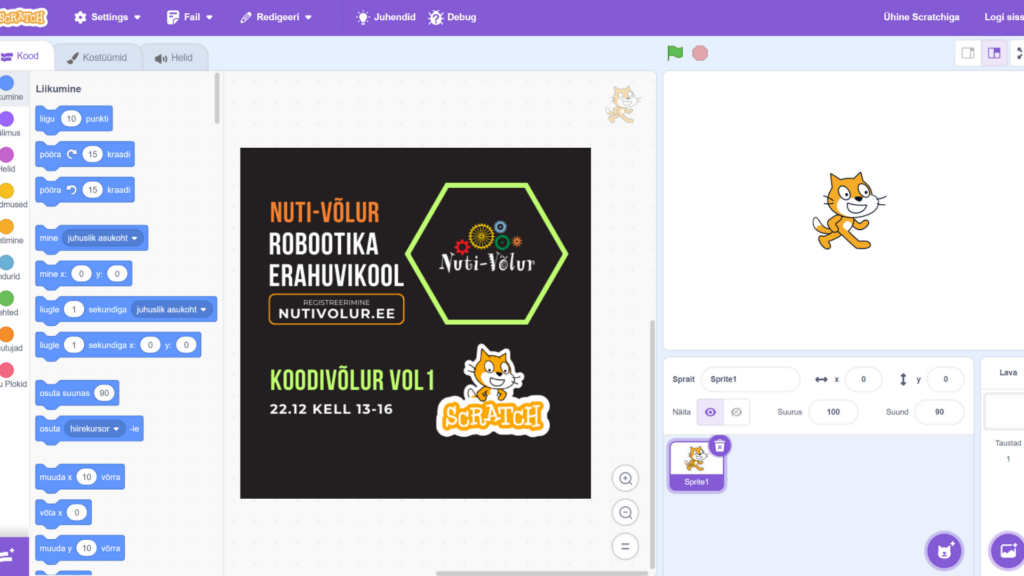Viewport: 1024px width, 576px height.
Task: Open the choose sprite button
Action: (943, 550)
